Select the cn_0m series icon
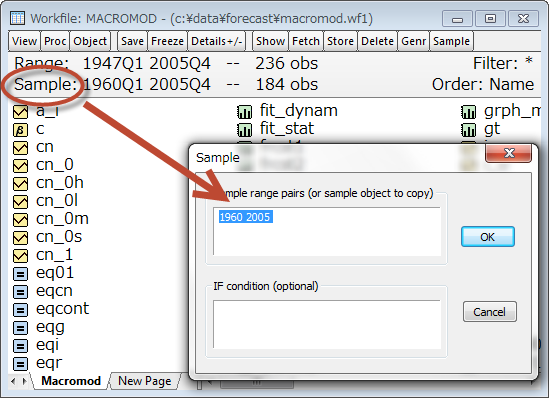Screen dimensions: 549x398 20,220
